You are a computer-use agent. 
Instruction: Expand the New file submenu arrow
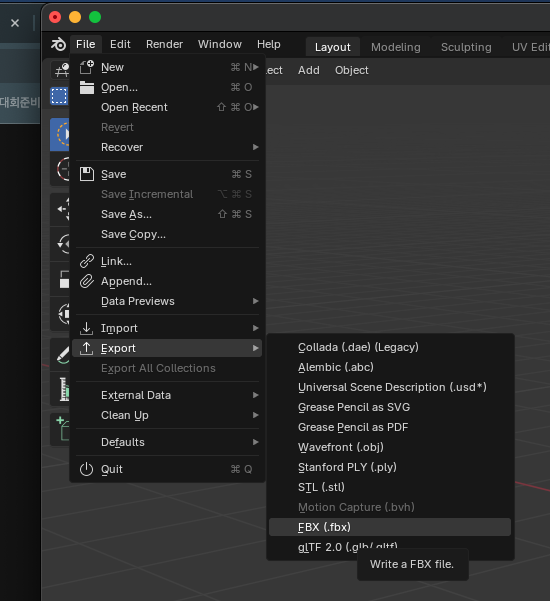pyautogui.click(x=256, y=67)
